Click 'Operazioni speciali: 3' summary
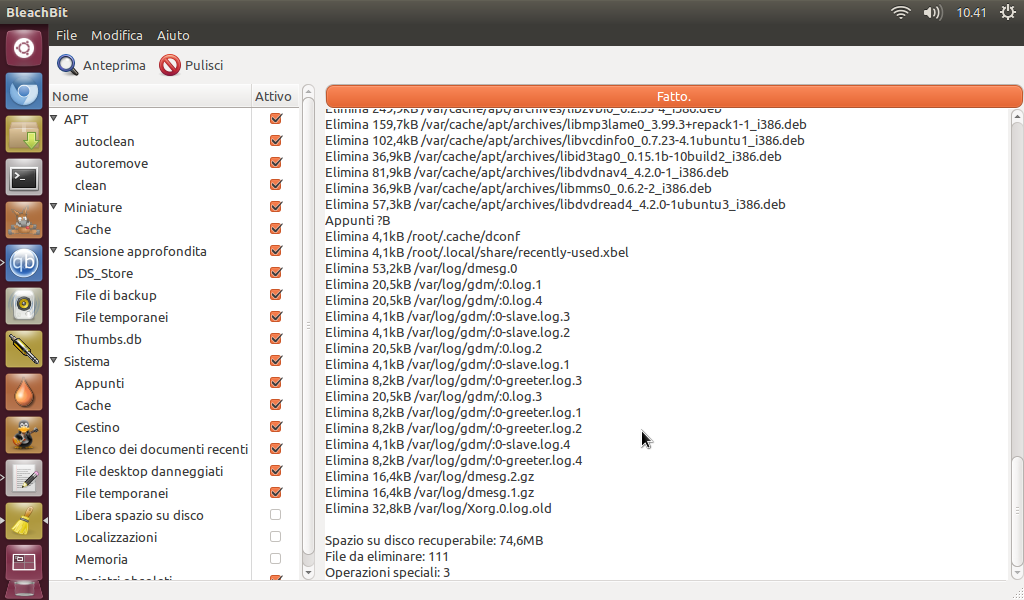This screenshot has height=600, width=1024. click(387, 572)
